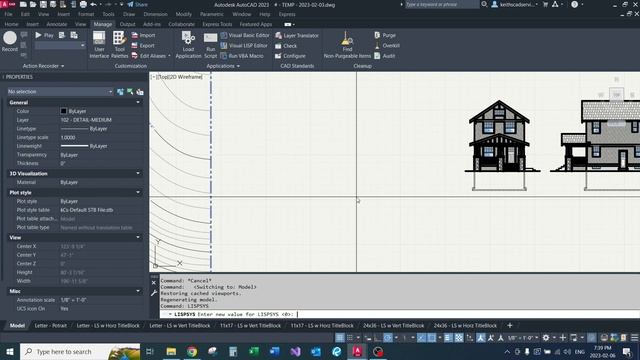
Task: Open the status bar customization menu icon
Action: pyautogui.click(x=635, y=338)
